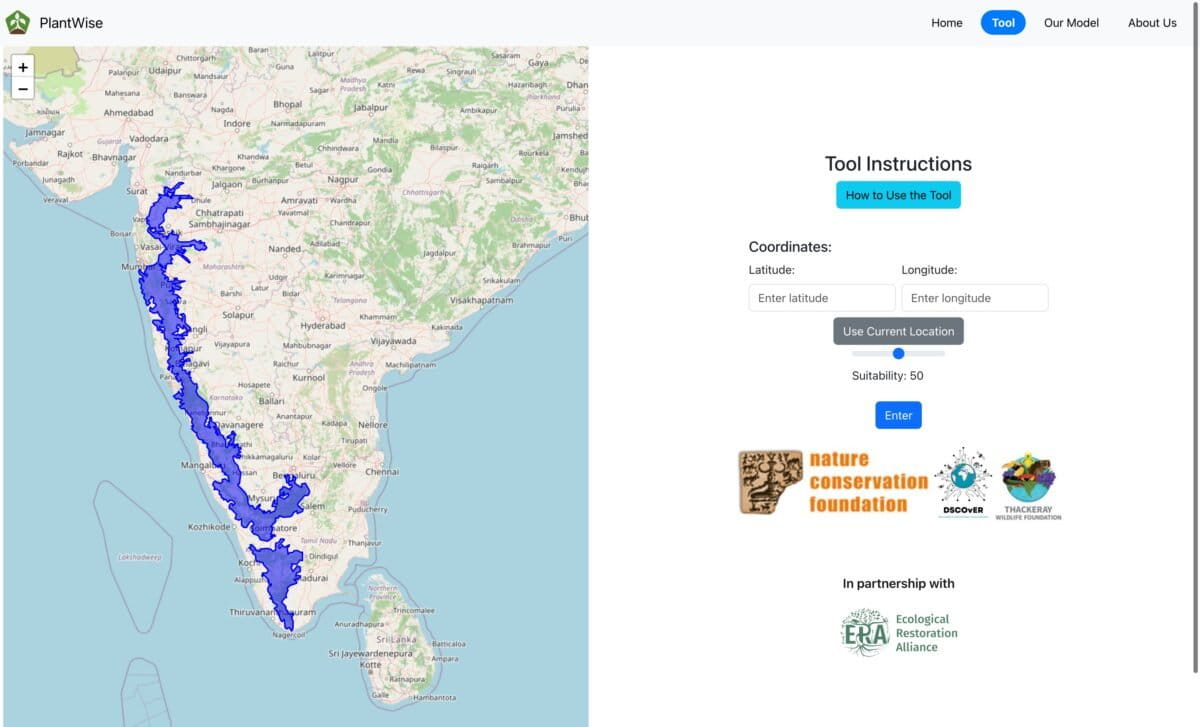Open the About Us page

[1152, 23]
